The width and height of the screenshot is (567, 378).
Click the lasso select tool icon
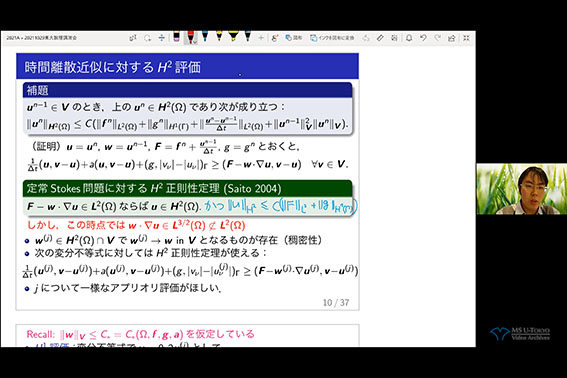147,38
